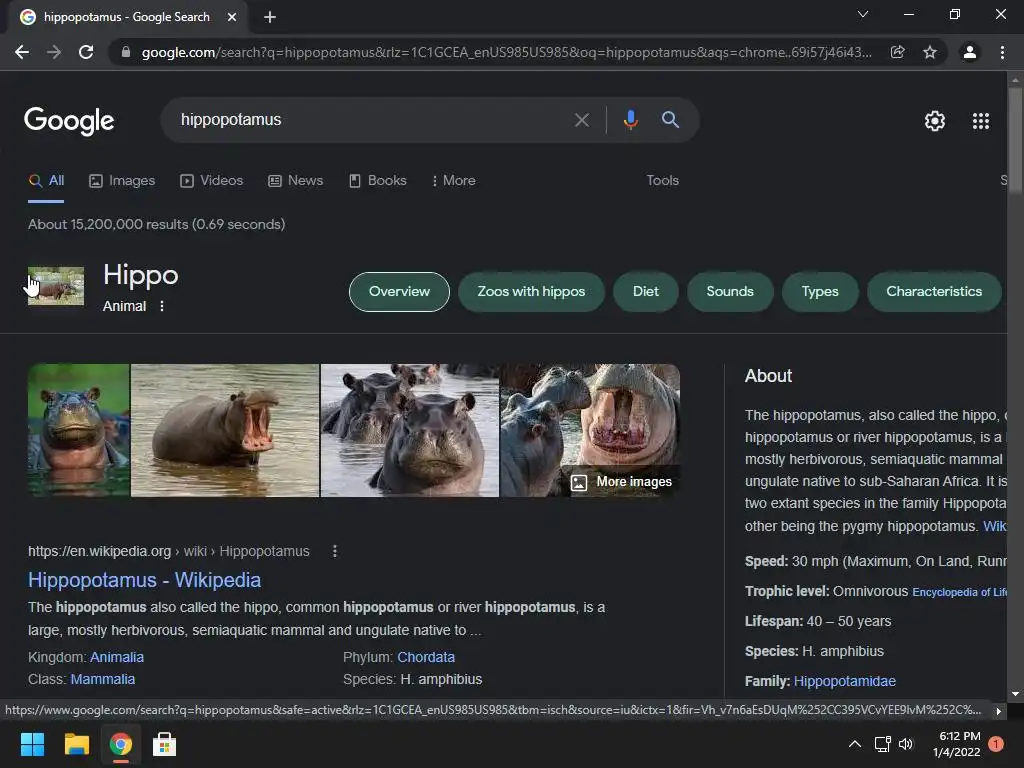1024x768 pixels.
Task: Click the page vertical scrollbar thumb
Action: (x=1015, y=140)
